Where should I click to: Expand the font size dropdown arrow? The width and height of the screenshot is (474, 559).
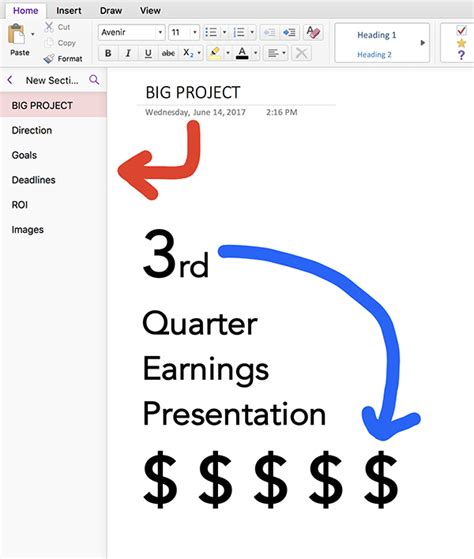pos(195,32)
